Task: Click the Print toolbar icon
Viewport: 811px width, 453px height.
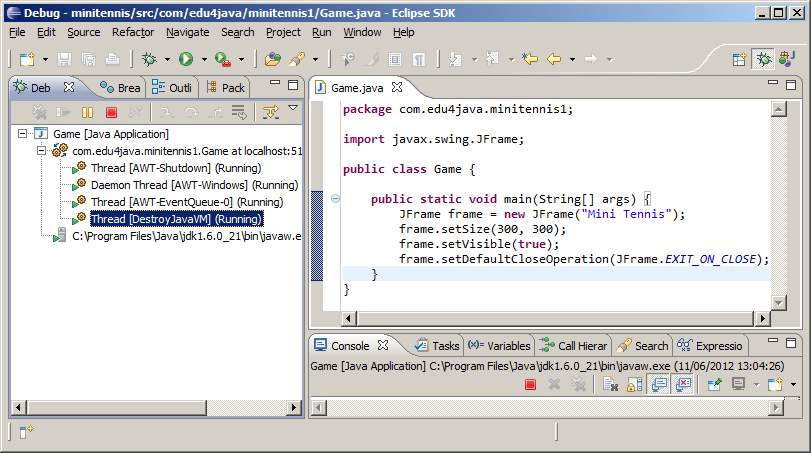Action: 112,59
